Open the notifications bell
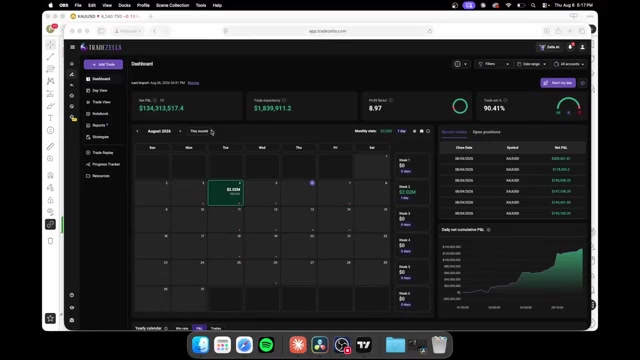 click(571, 47)
